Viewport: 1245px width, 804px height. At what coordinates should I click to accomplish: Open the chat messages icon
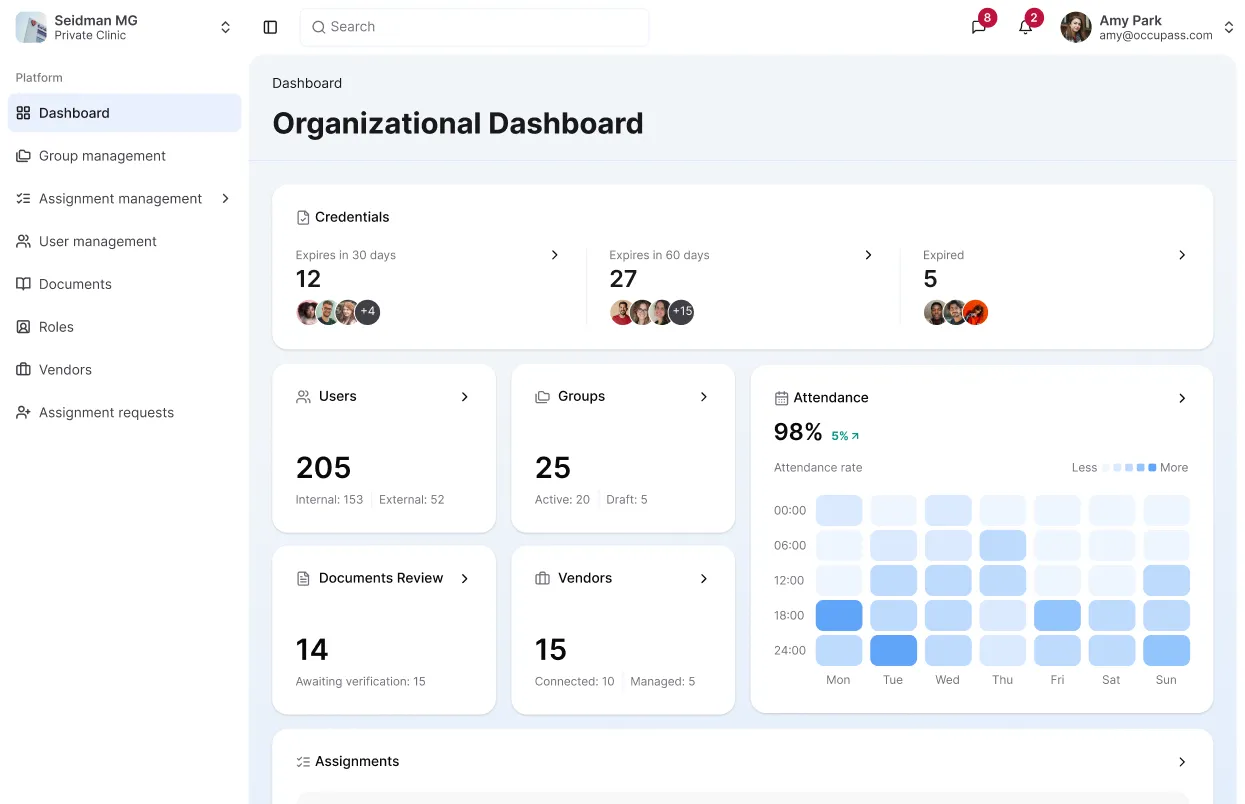tap(978, 27)
